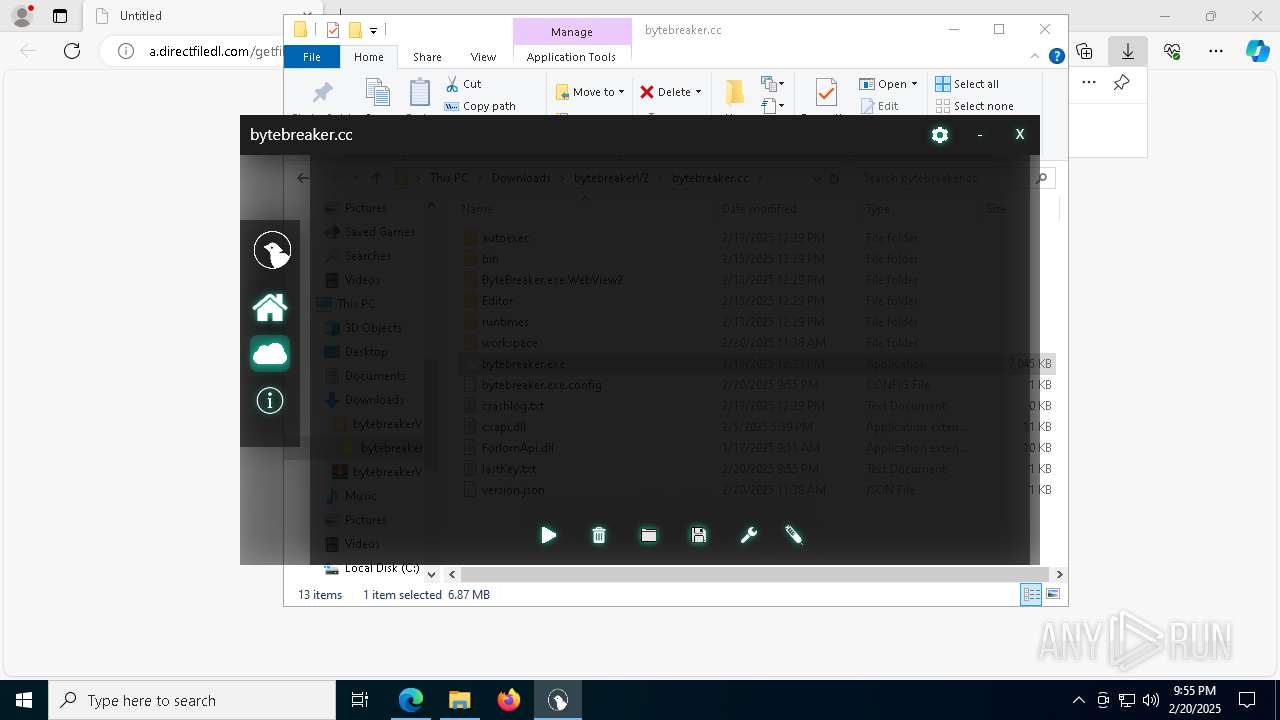Click the Windows search box
The height and width of the screenshot is (720, 1280).
192,700
